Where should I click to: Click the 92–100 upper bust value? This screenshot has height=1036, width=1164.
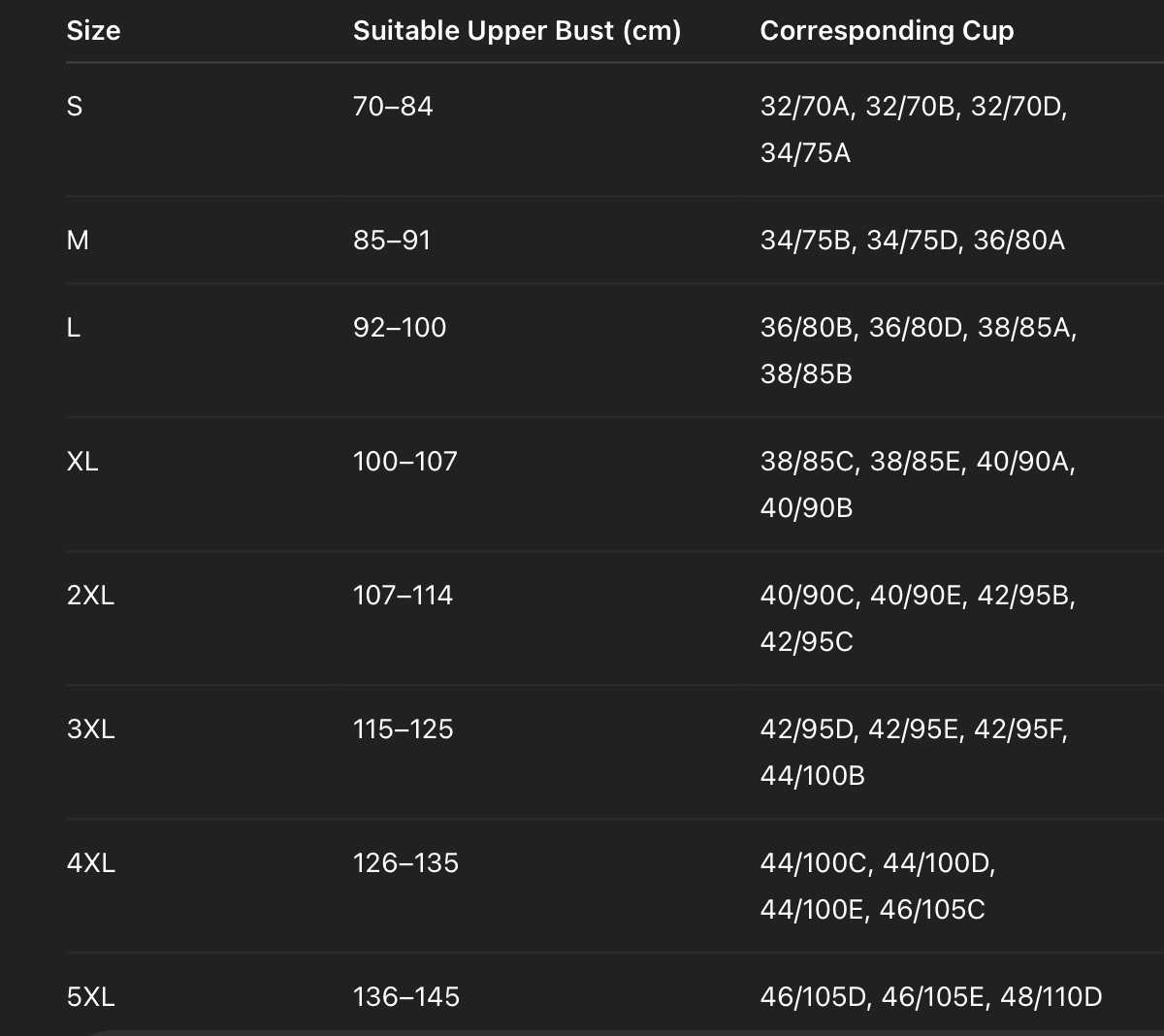pos(400,328)
